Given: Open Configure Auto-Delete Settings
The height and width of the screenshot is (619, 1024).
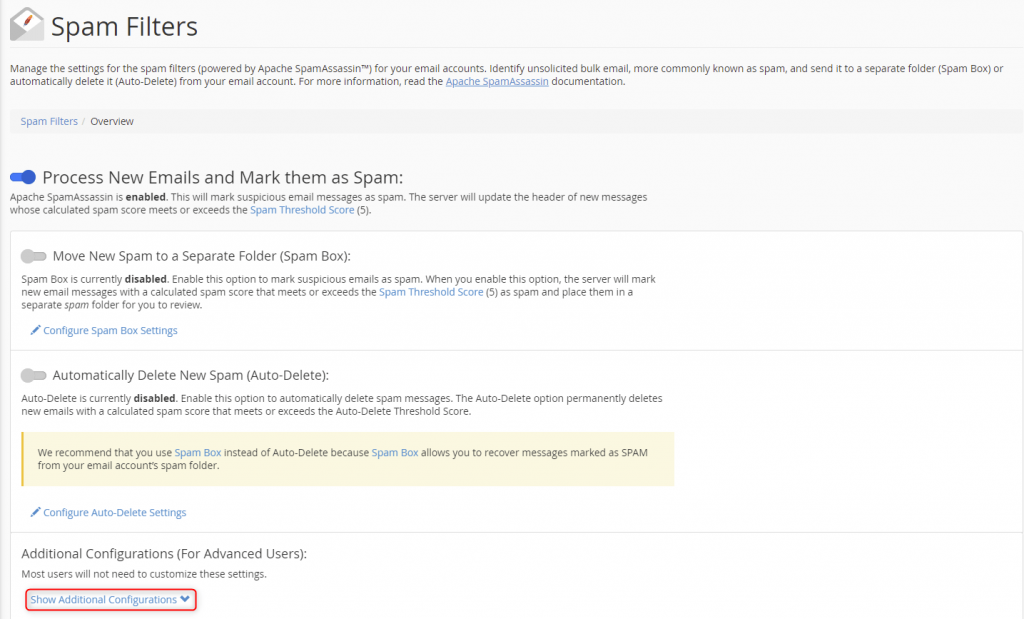Looking at the screenshot, I should 113,512.
